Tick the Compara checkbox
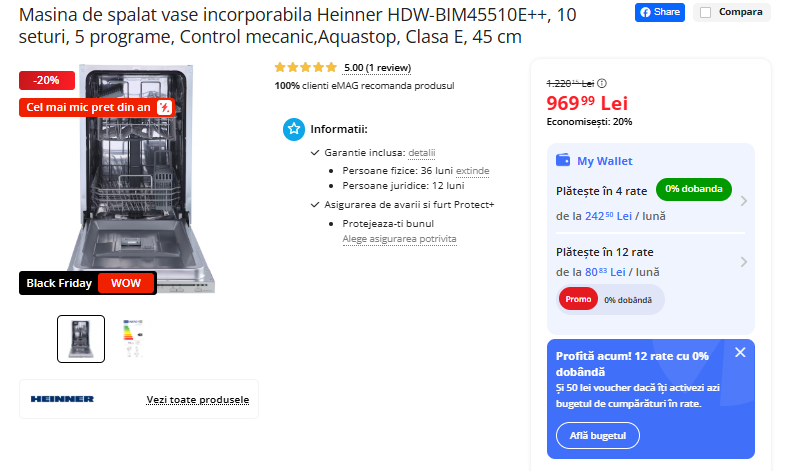 (x=705, y=12)
